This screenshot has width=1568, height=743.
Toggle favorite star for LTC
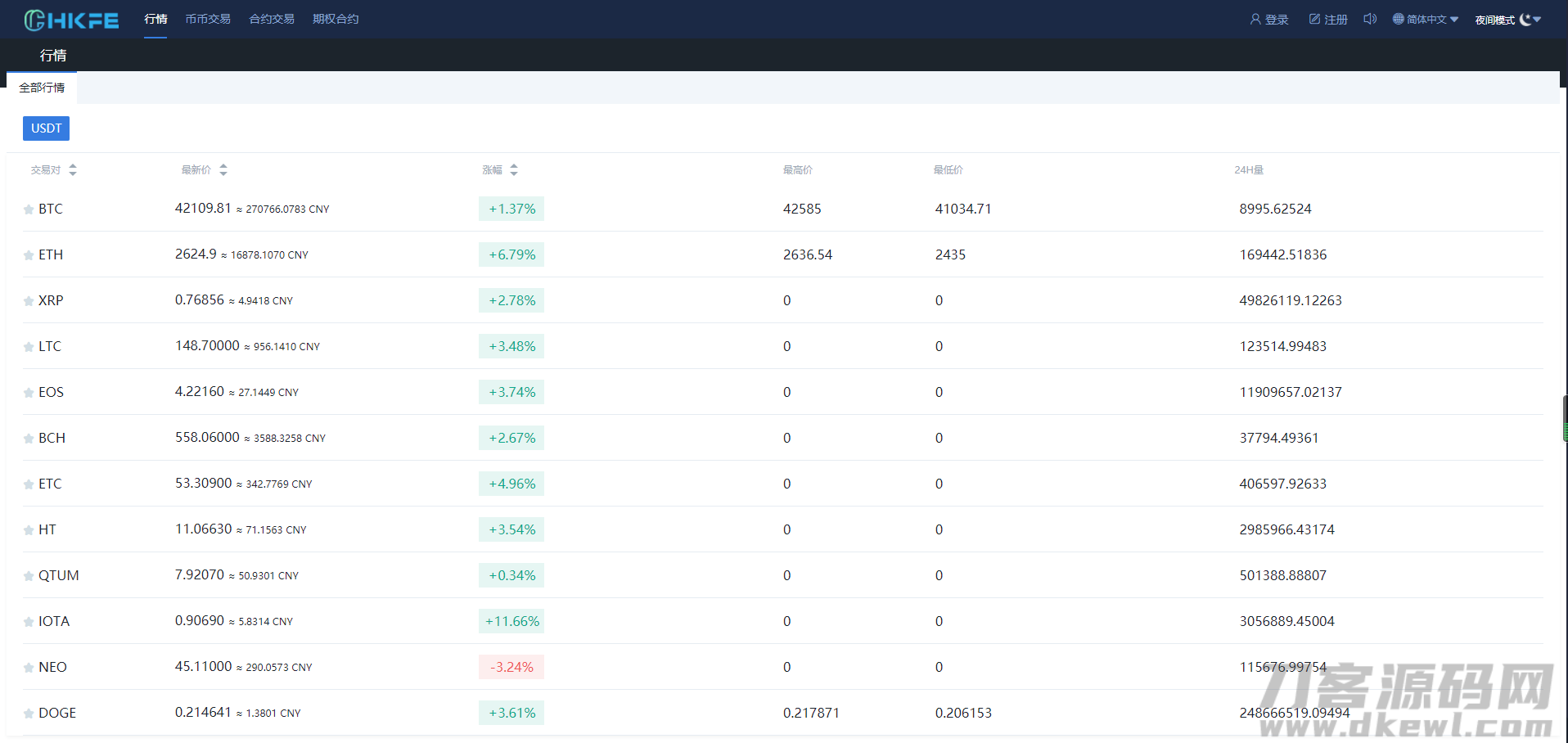pos(29,347)
